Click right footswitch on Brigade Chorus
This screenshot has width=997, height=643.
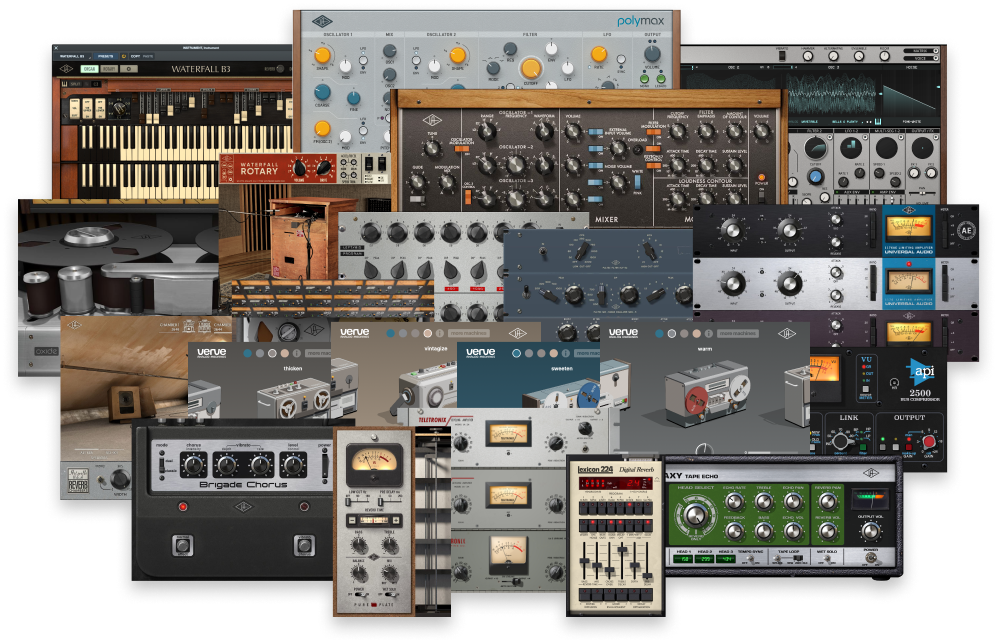[304, 545]
